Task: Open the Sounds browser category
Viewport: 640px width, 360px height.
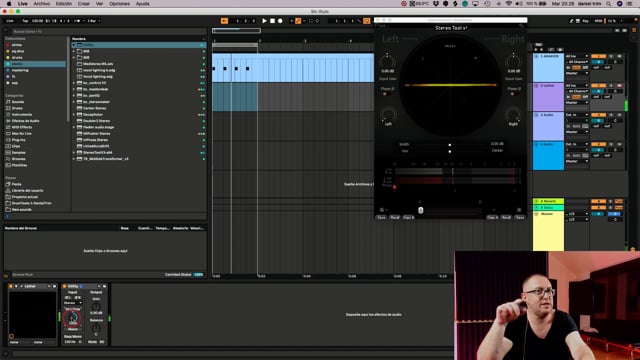Action: (18, 102)
